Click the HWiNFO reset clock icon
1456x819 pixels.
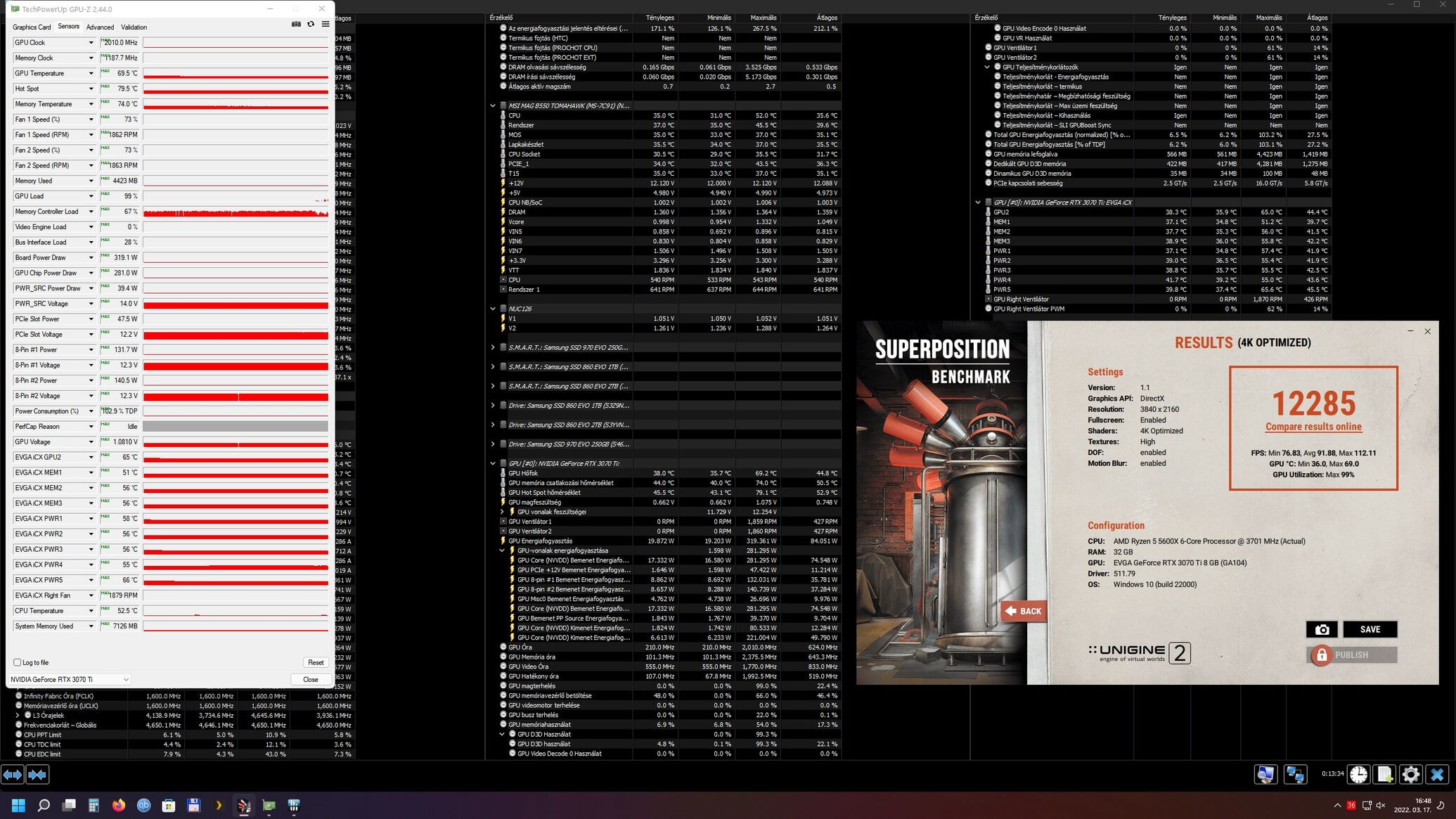pos(1358,775)
